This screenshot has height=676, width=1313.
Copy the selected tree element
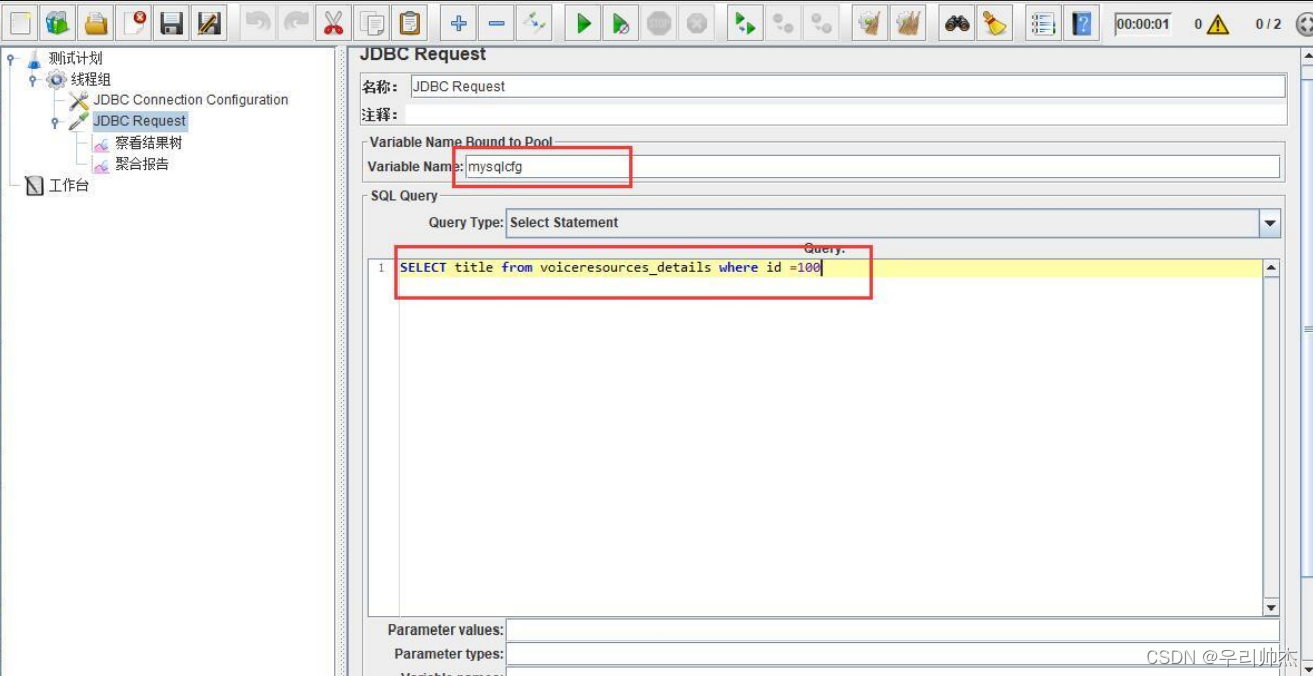372,22
